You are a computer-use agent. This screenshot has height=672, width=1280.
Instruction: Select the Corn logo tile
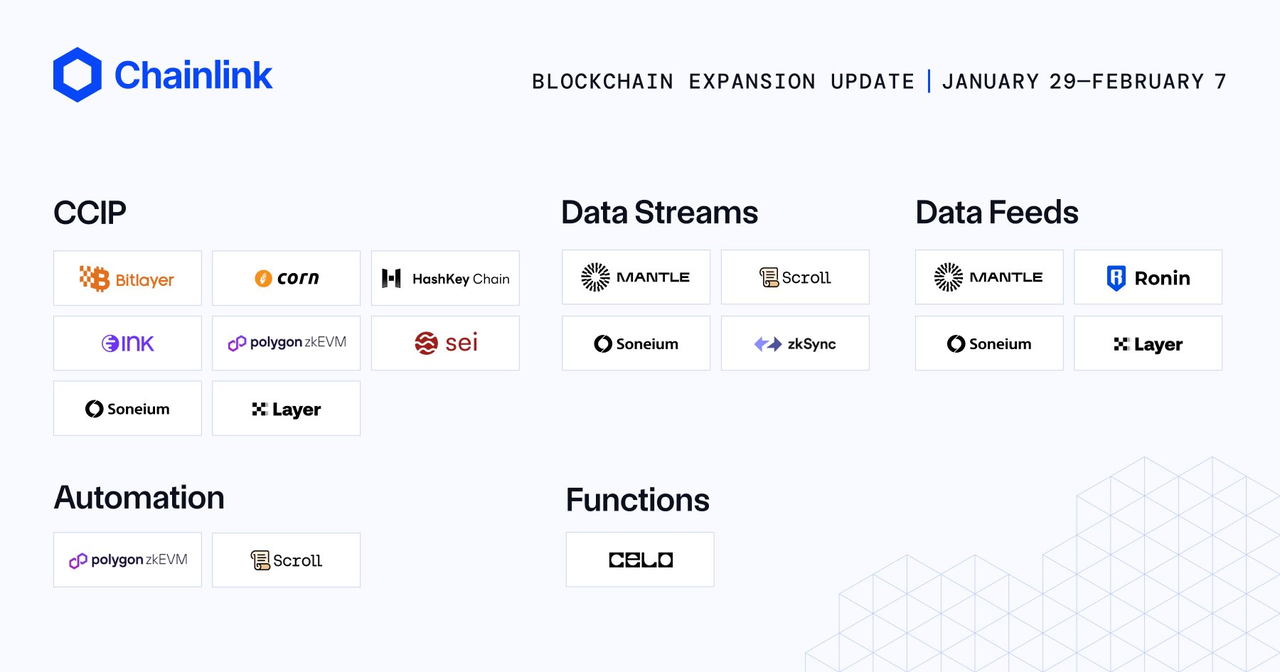(286, 278)
